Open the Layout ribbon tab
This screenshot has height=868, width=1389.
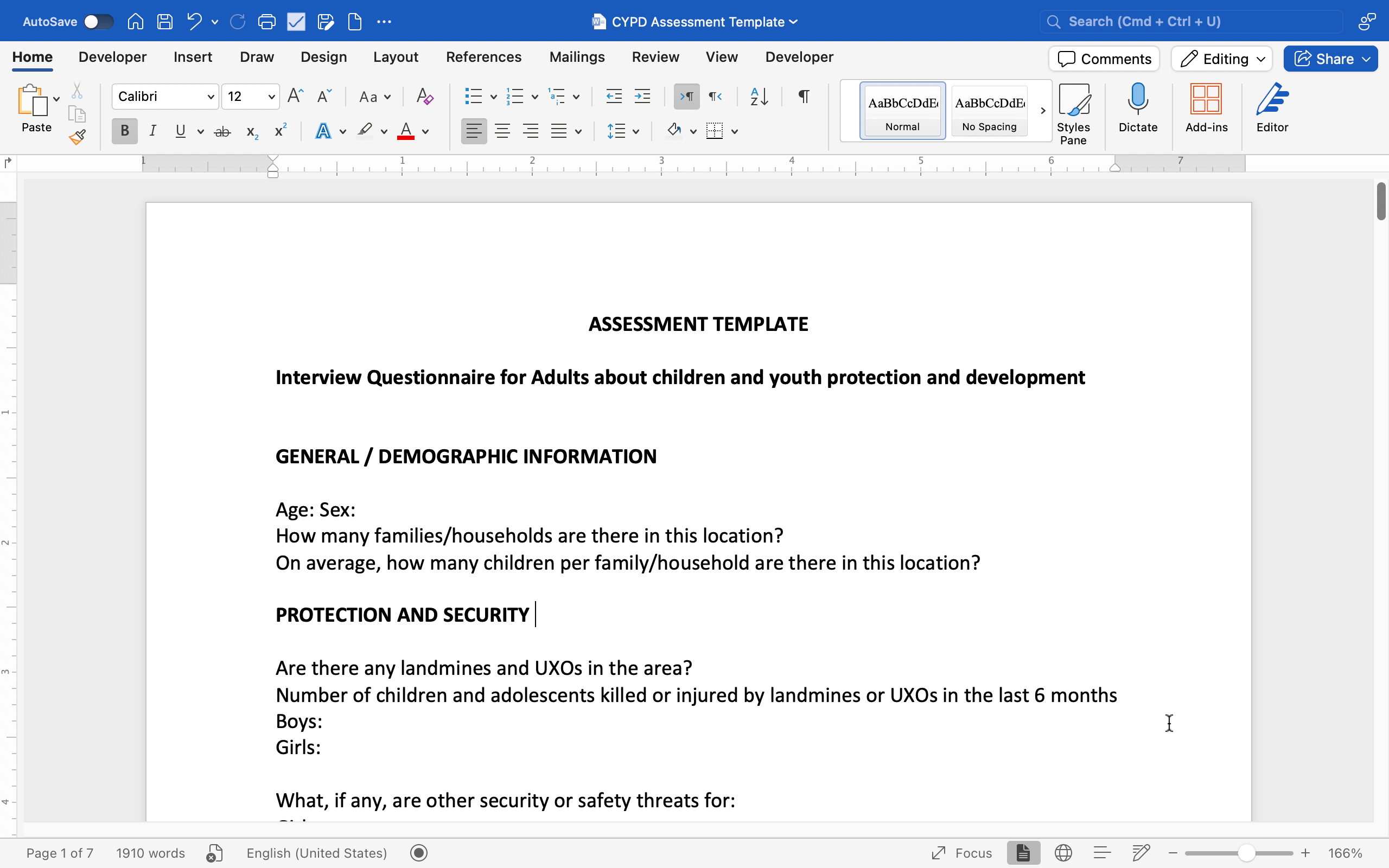396,57
